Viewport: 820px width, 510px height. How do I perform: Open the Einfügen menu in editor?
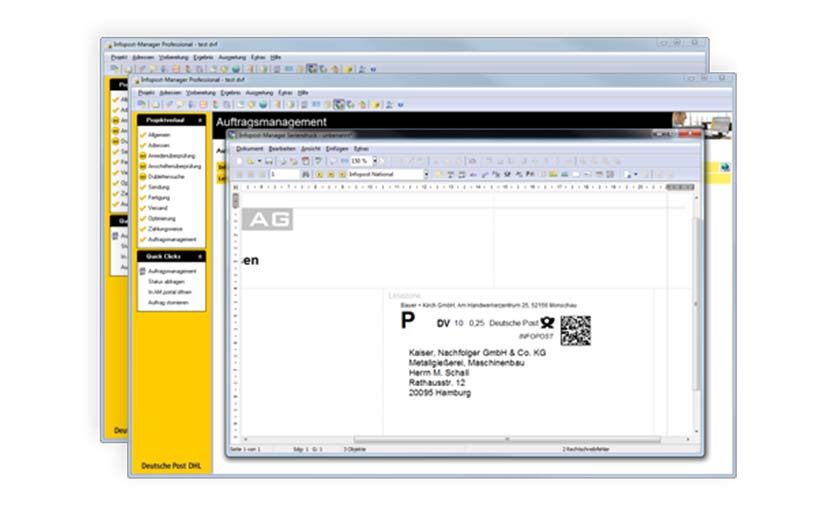click(x=336, y=148)
